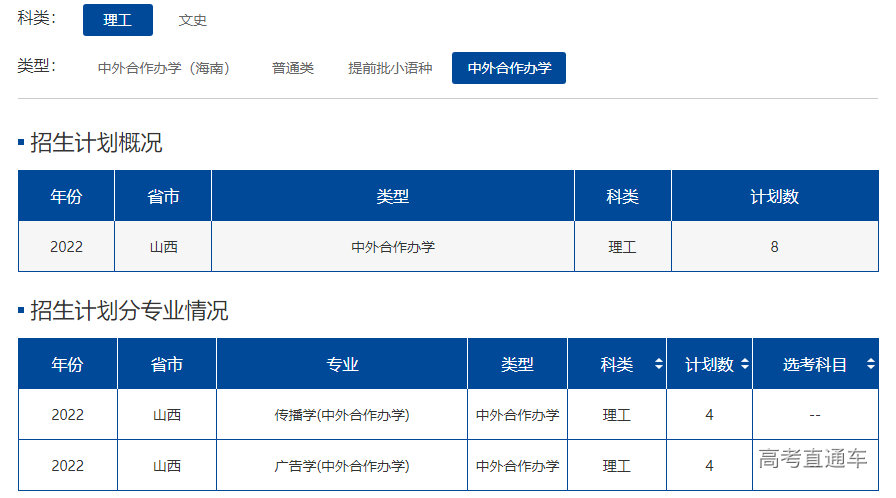Click plan count 4 in 广告学 row
Screen dimensions: 896x498
click(709, 465)
